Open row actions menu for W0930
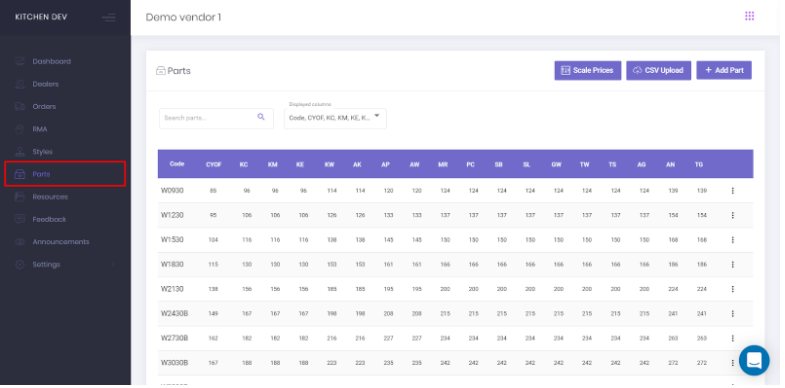785x388 pixels. (x=732, y=191)
